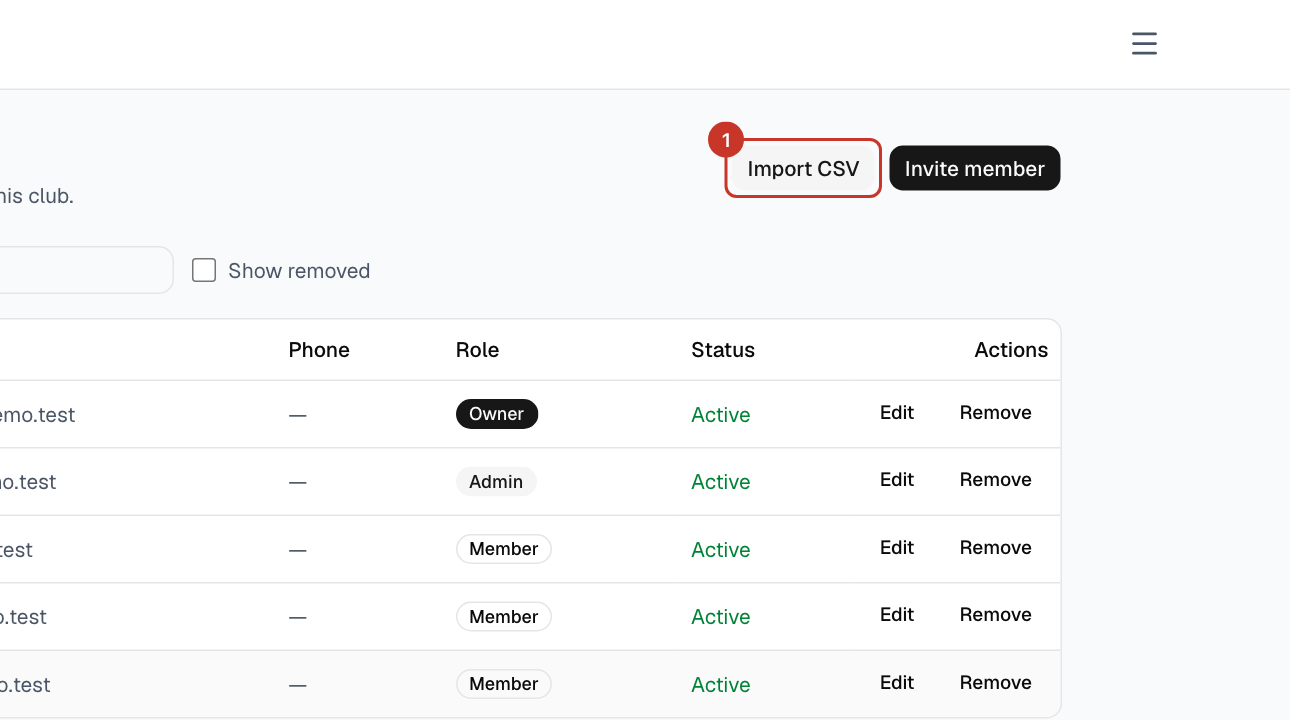Toggle the Show removed checkbox
Image resolution: width=1290 pixels, height=720 pixels.
pyautogui.click(x=204, y=270)
